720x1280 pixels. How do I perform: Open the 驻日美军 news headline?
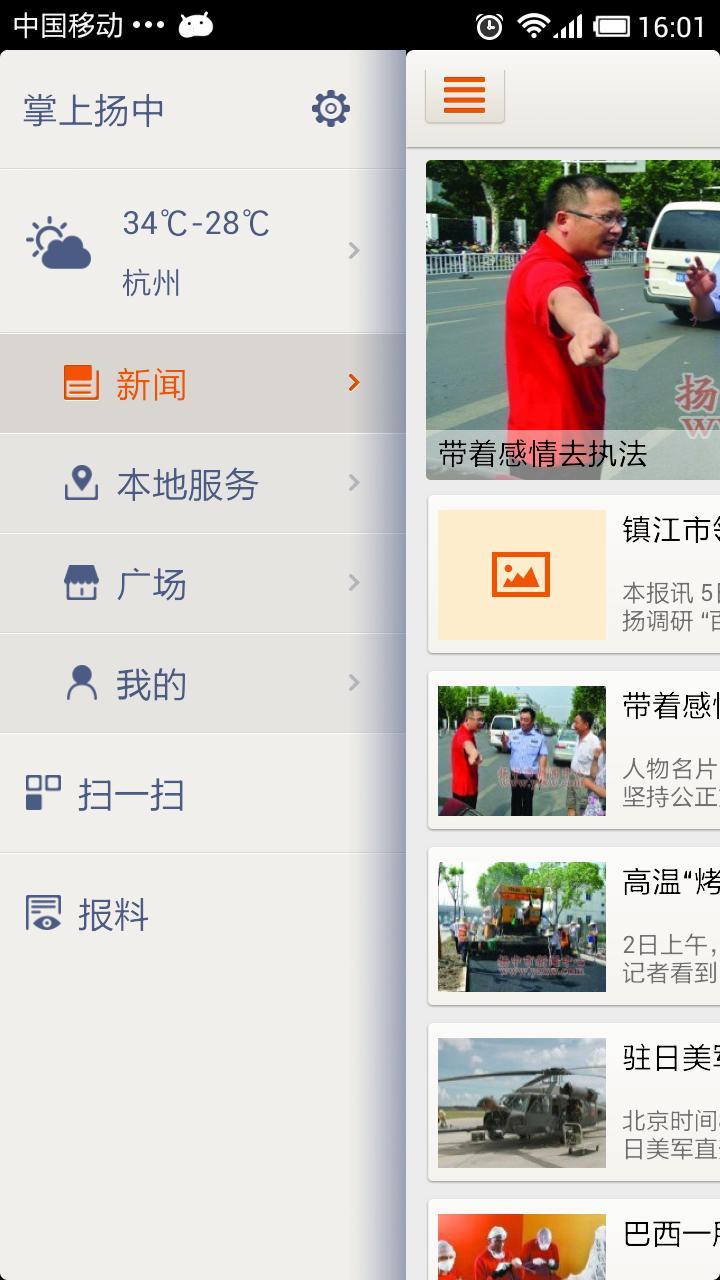coord(671,1057)
